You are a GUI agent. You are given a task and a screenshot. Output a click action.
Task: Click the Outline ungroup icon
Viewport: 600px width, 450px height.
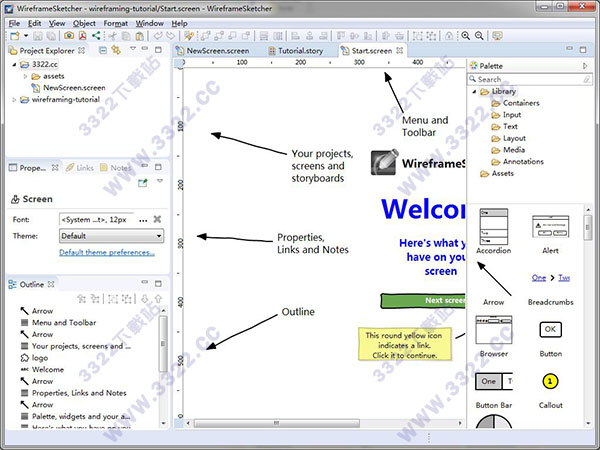126,299
